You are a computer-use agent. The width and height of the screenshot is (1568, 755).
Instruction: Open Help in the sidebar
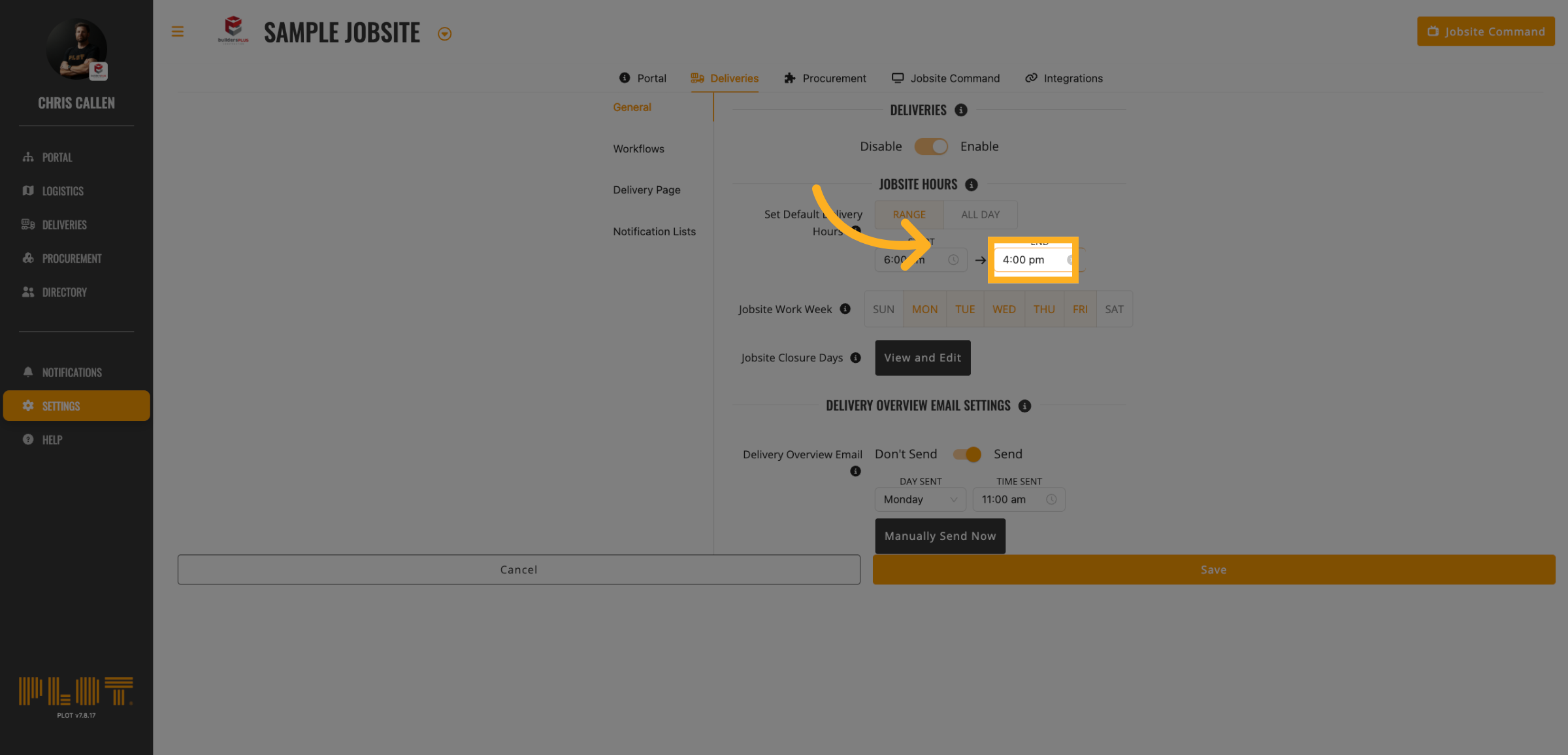point(52,440)
